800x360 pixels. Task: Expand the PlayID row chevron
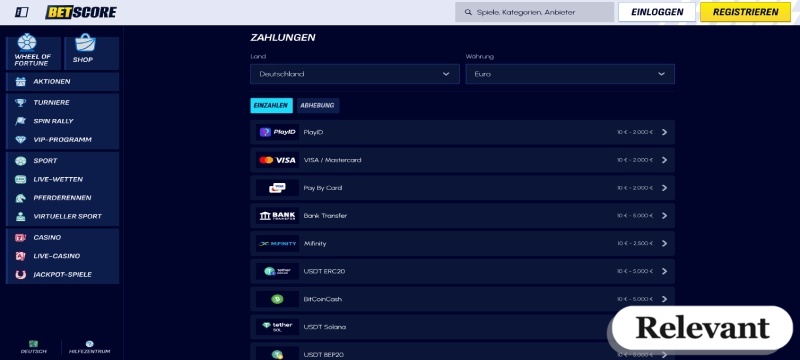[664, 132]
